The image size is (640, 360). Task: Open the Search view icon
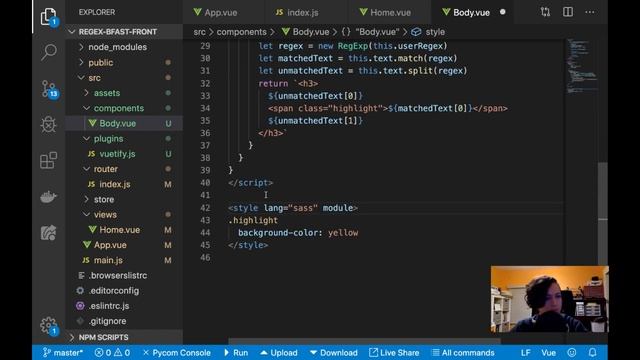(x=49, y=53)
